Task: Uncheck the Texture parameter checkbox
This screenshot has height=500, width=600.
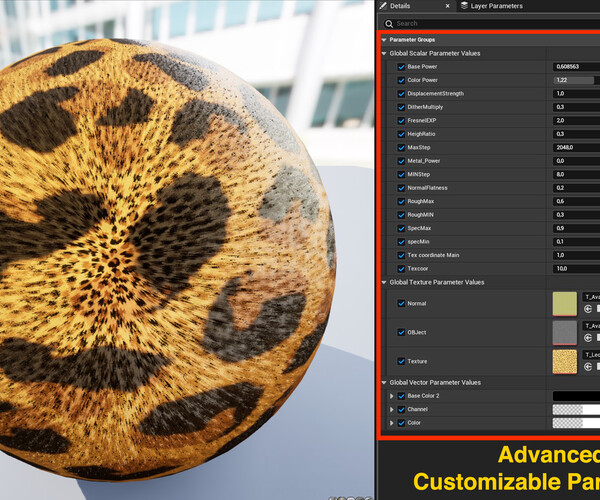Action: [x=401, y=361]
